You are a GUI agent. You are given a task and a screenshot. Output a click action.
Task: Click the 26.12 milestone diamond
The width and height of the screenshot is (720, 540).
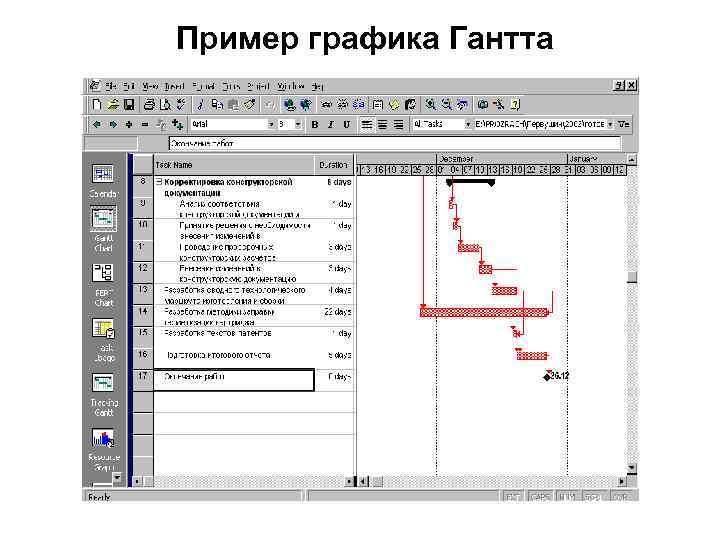tap(546, 377)
